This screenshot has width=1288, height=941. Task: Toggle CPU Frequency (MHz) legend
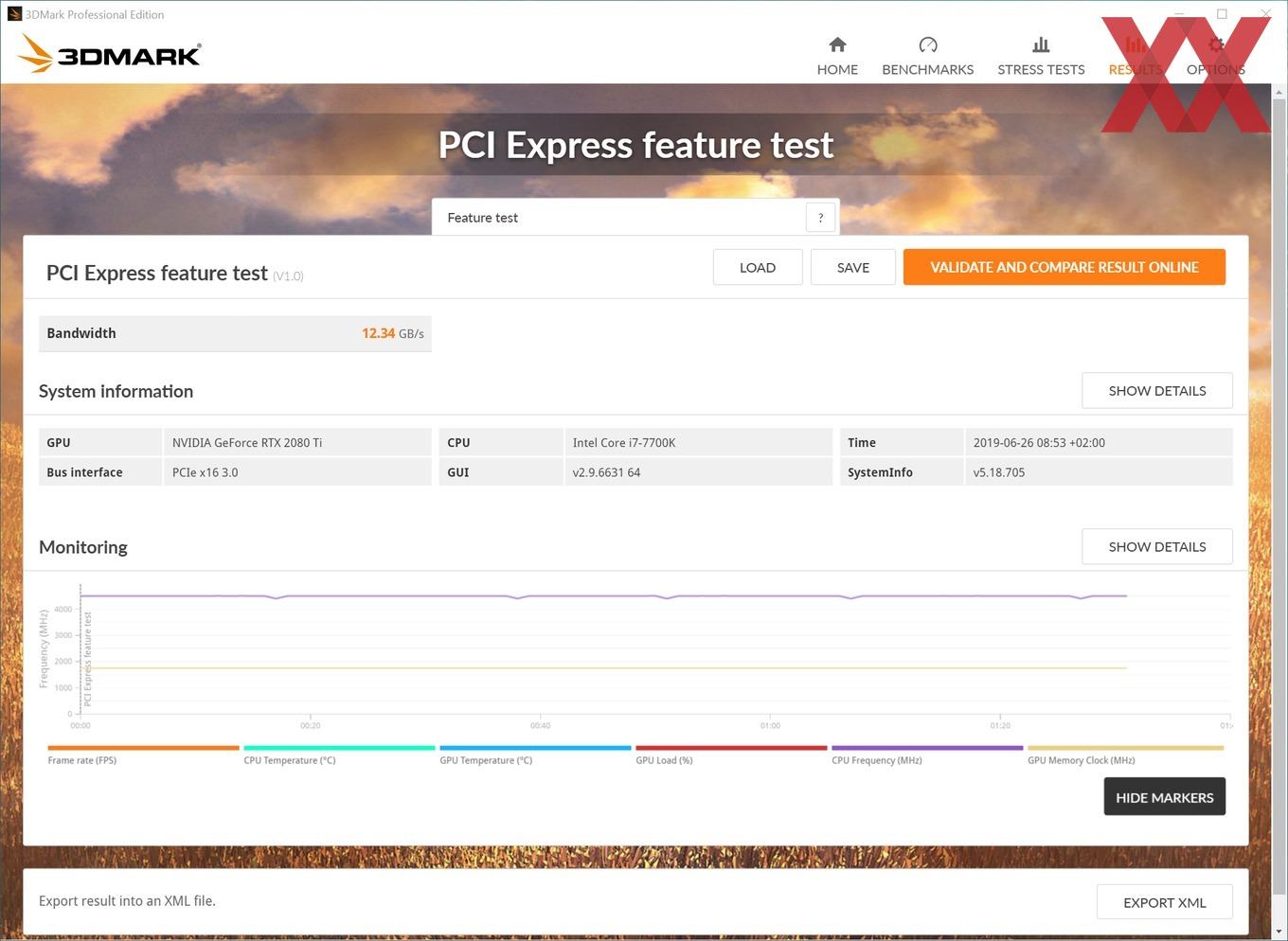(927, 754)
